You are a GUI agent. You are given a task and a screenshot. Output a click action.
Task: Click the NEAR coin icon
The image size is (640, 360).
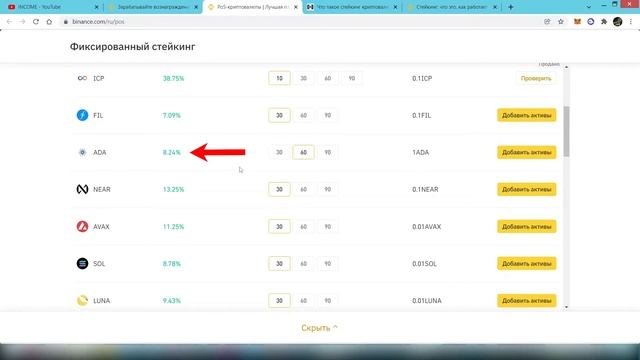(82, 189)
